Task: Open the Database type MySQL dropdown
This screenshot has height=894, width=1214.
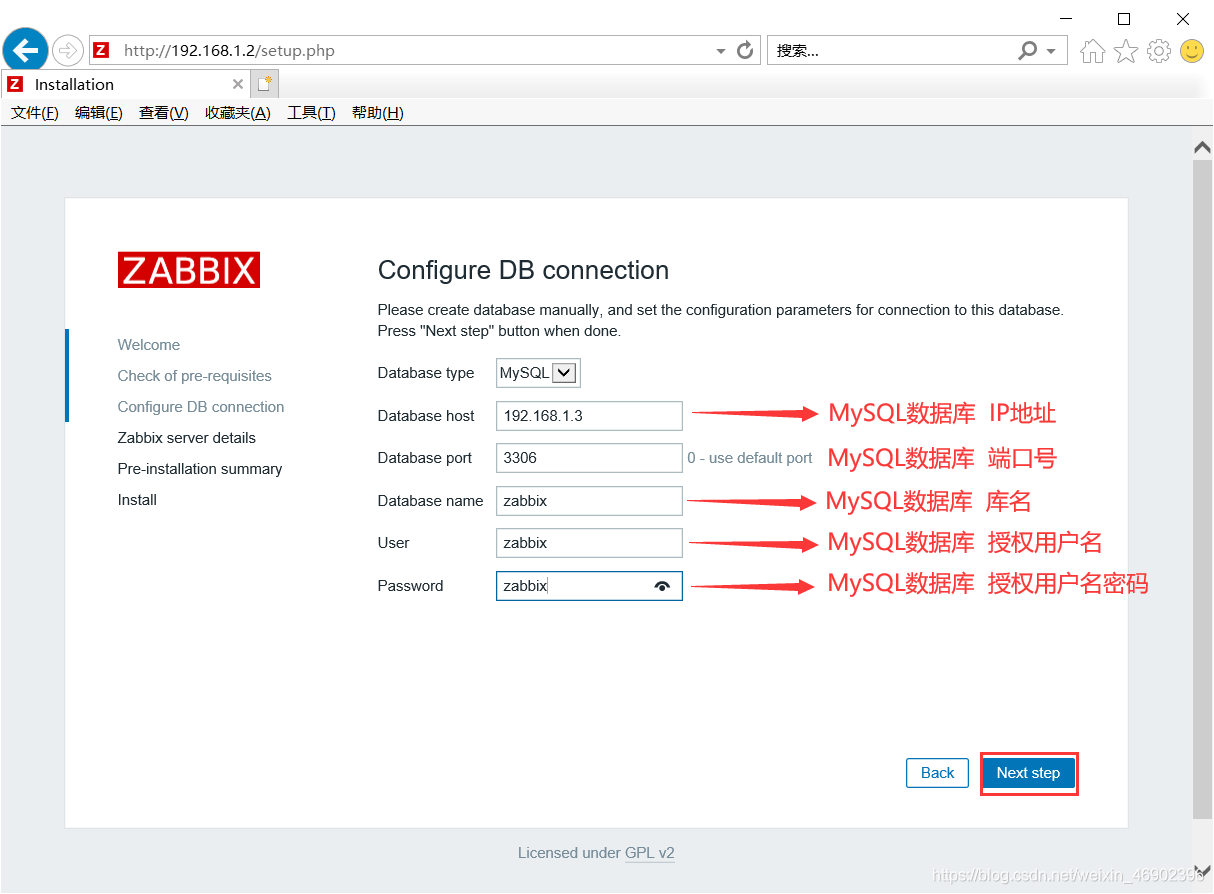Action: (538, 373)
